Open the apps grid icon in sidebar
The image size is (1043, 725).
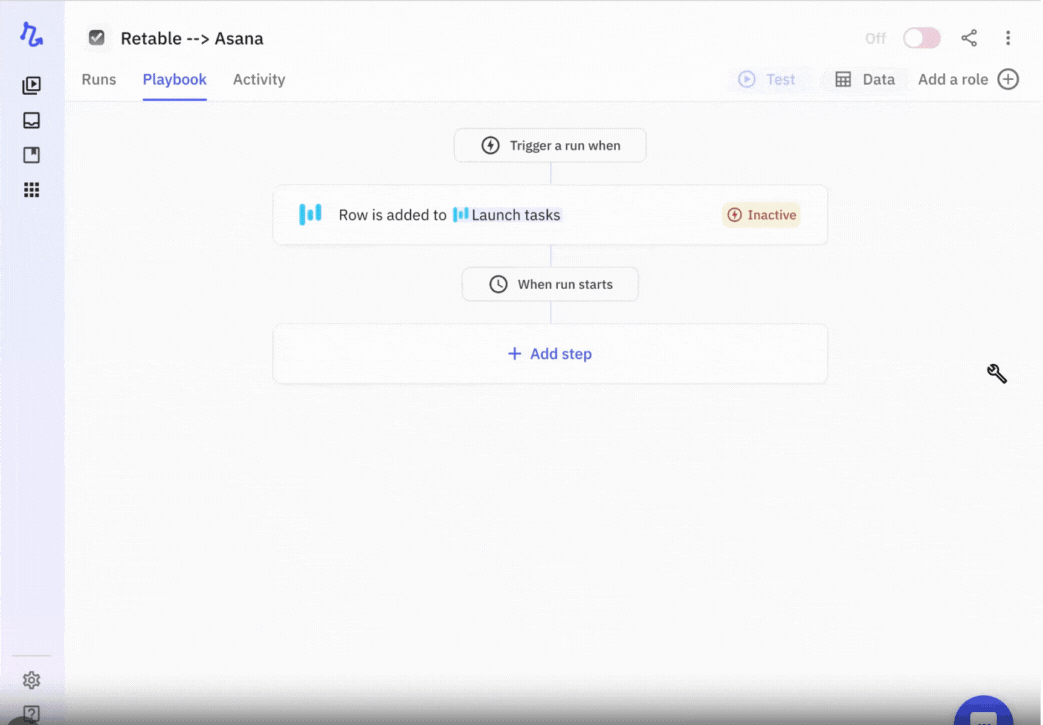coord(32,190)
